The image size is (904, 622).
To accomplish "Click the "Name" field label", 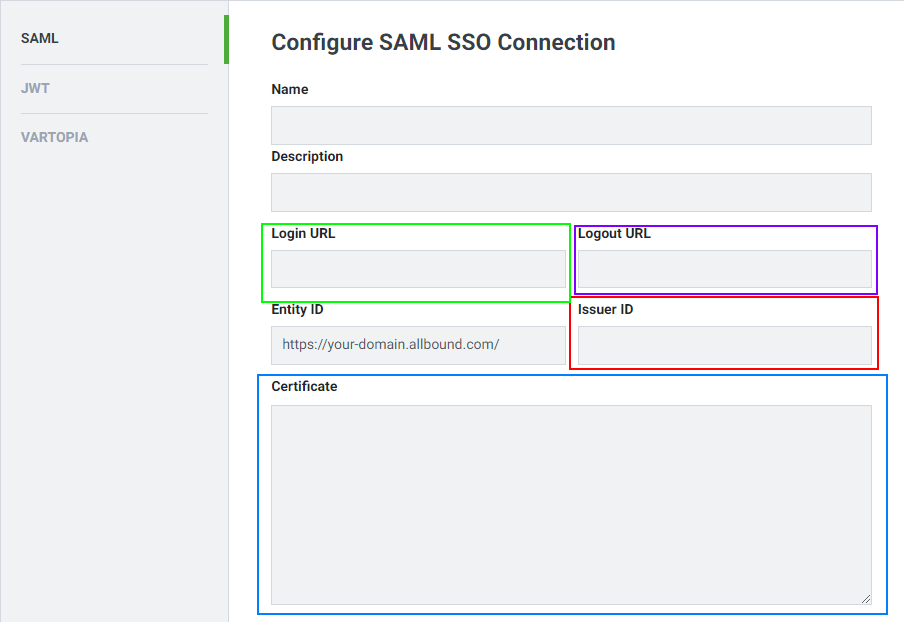I will 289,89.
